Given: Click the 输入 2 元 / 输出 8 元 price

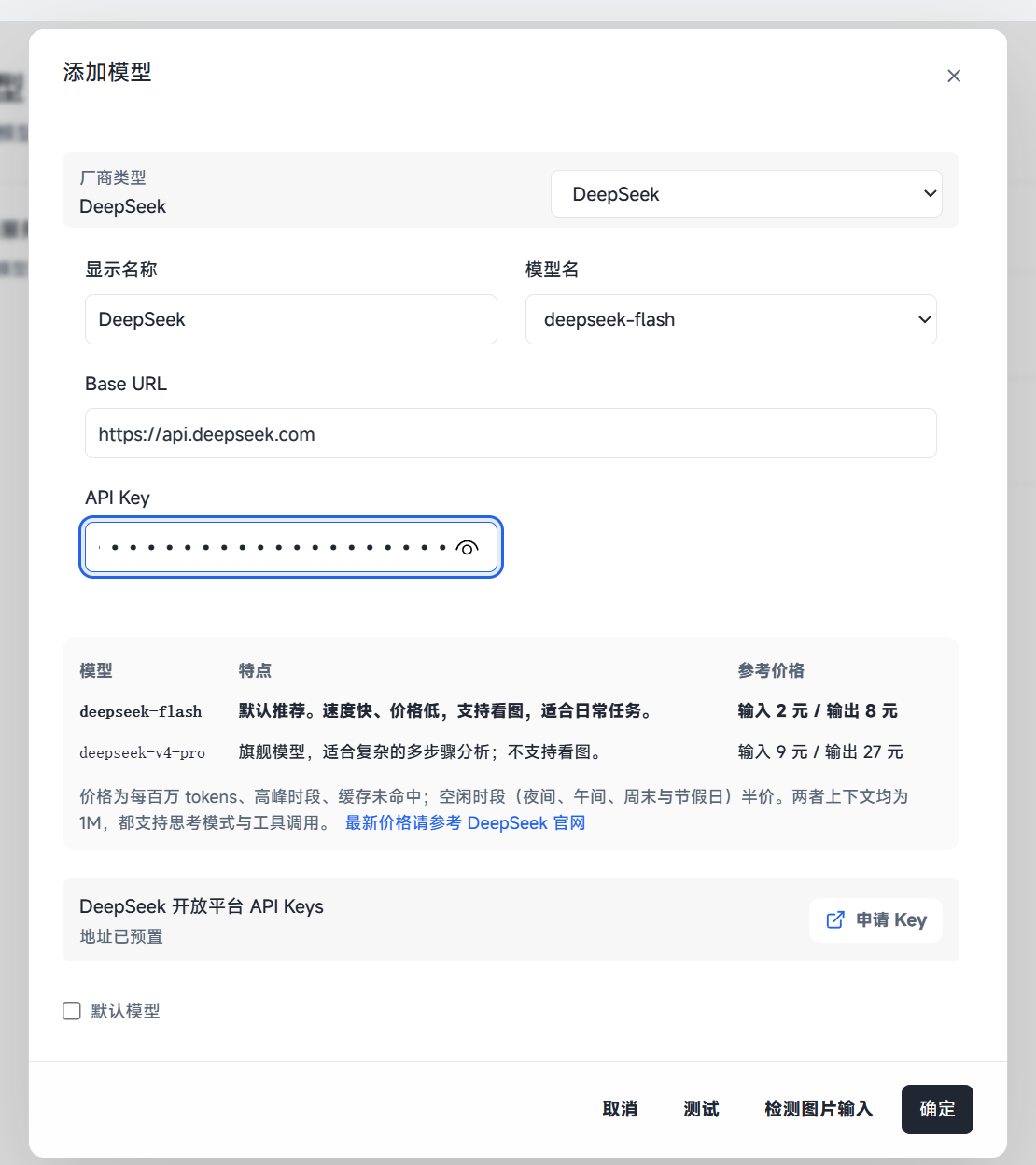Looking at the screenshot, I should pyautogui.click(x=818, y=711).
